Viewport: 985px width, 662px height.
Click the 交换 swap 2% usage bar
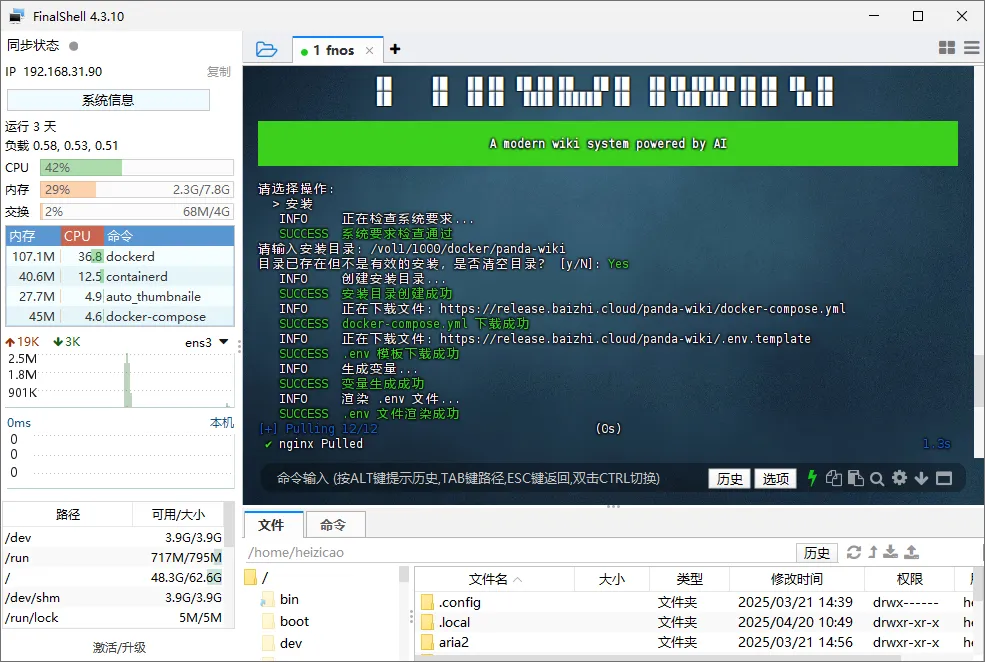coord(137,212)
